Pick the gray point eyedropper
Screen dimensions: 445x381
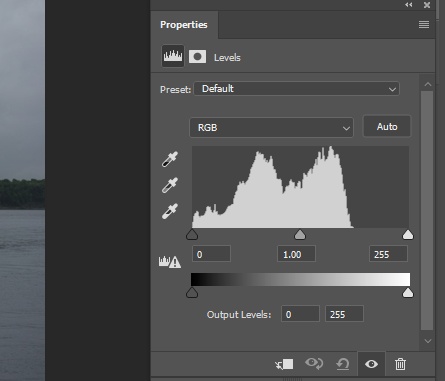(170, 185)
